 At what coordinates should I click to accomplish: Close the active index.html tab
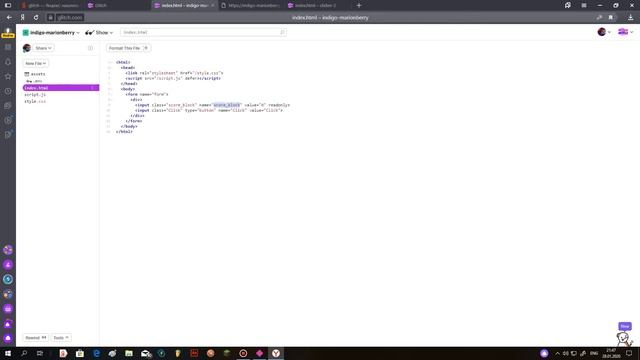coord(212,5)
